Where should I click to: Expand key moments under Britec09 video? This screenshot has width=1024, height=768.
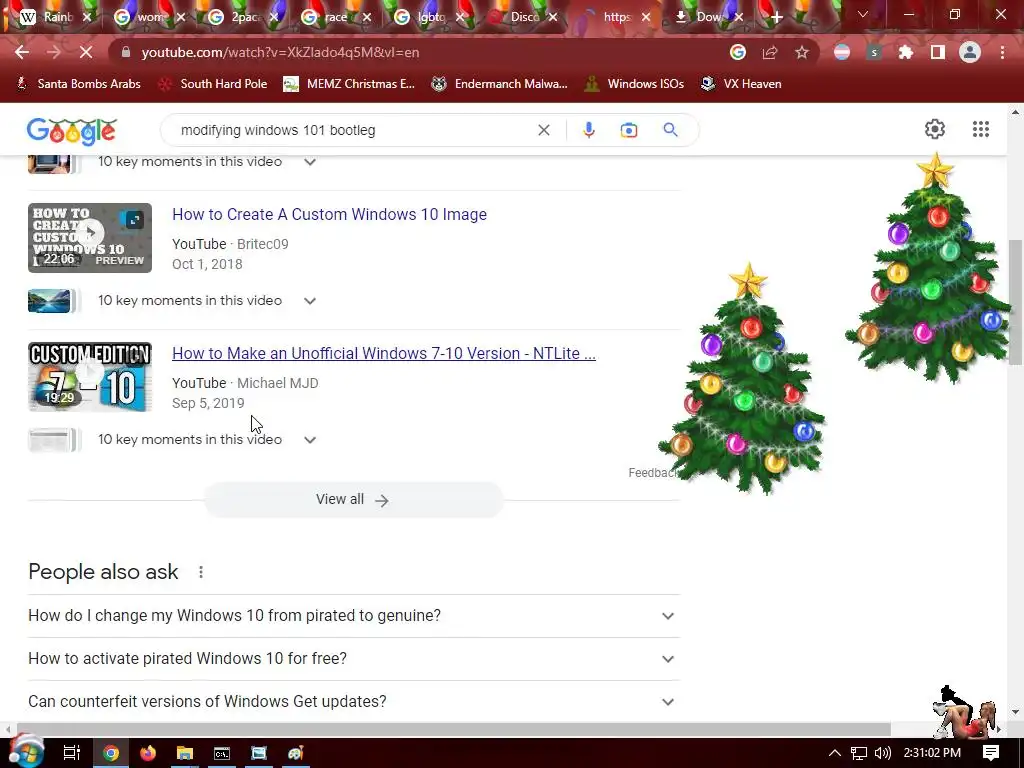tap(310, 301)
